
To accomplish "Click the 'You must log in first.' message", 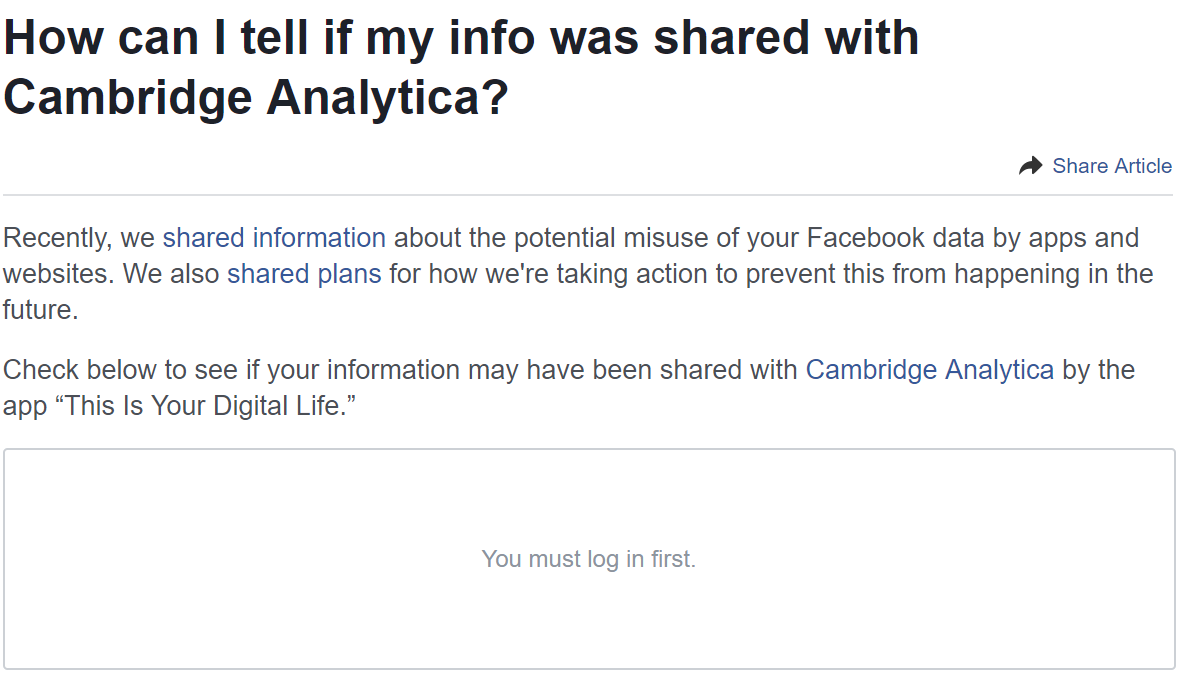I will coord(588,559).
